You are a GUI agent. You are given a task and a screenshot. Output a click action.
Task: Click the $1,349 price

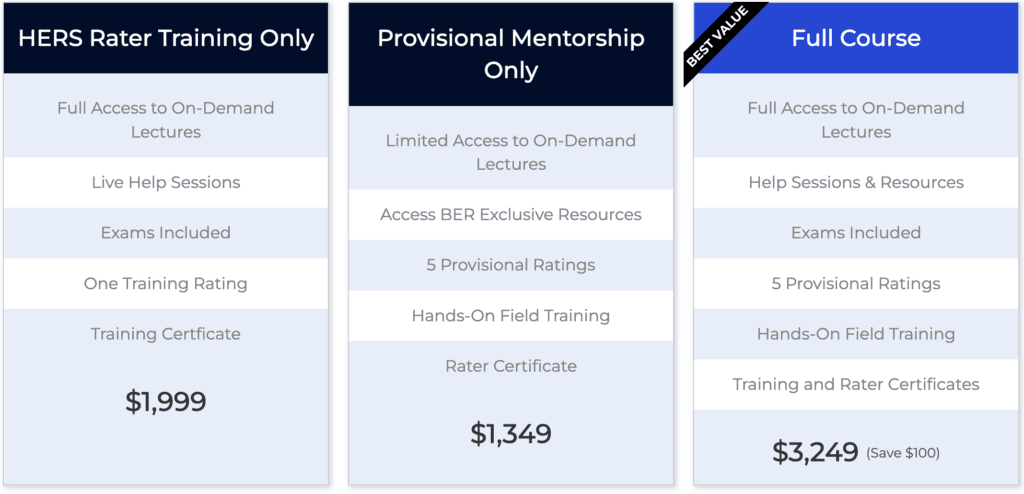click(511, 433)
